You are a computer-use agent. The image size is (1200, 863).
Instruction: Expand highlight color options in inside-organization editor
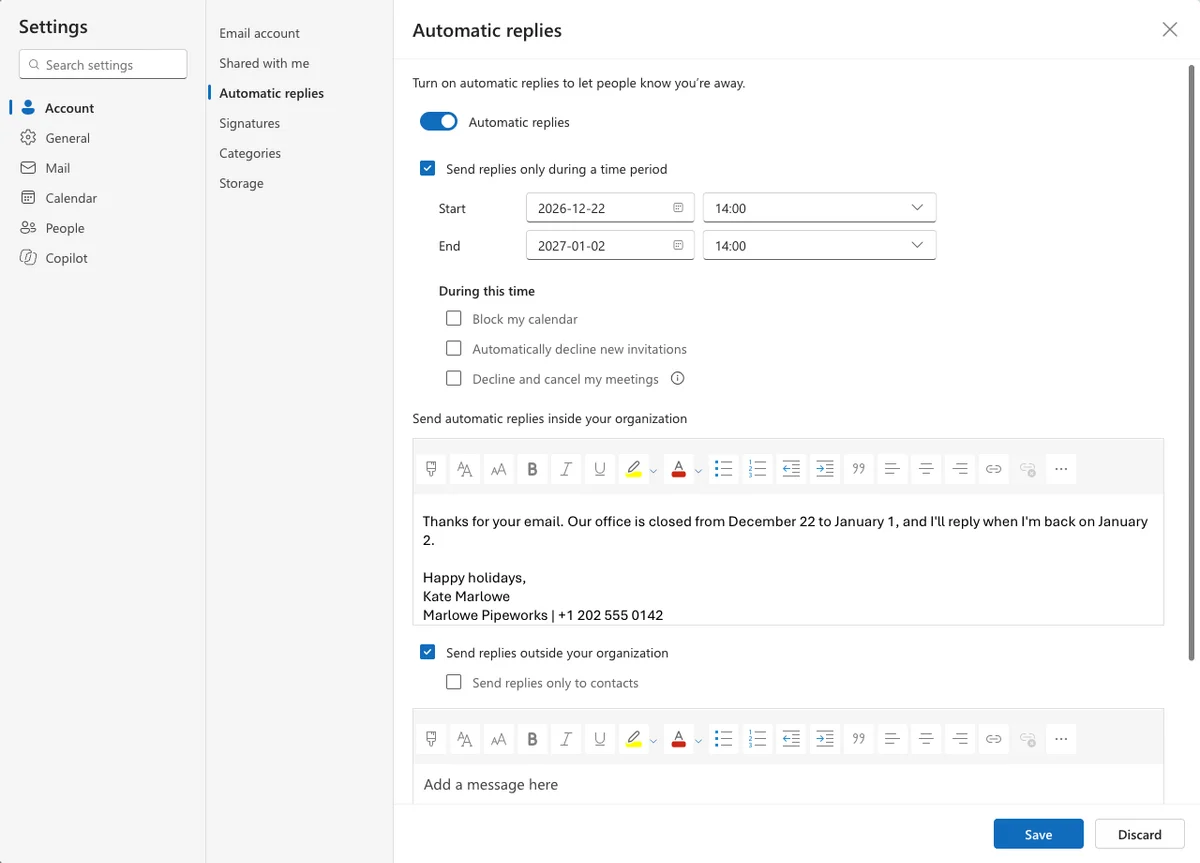tap(654, 470)
